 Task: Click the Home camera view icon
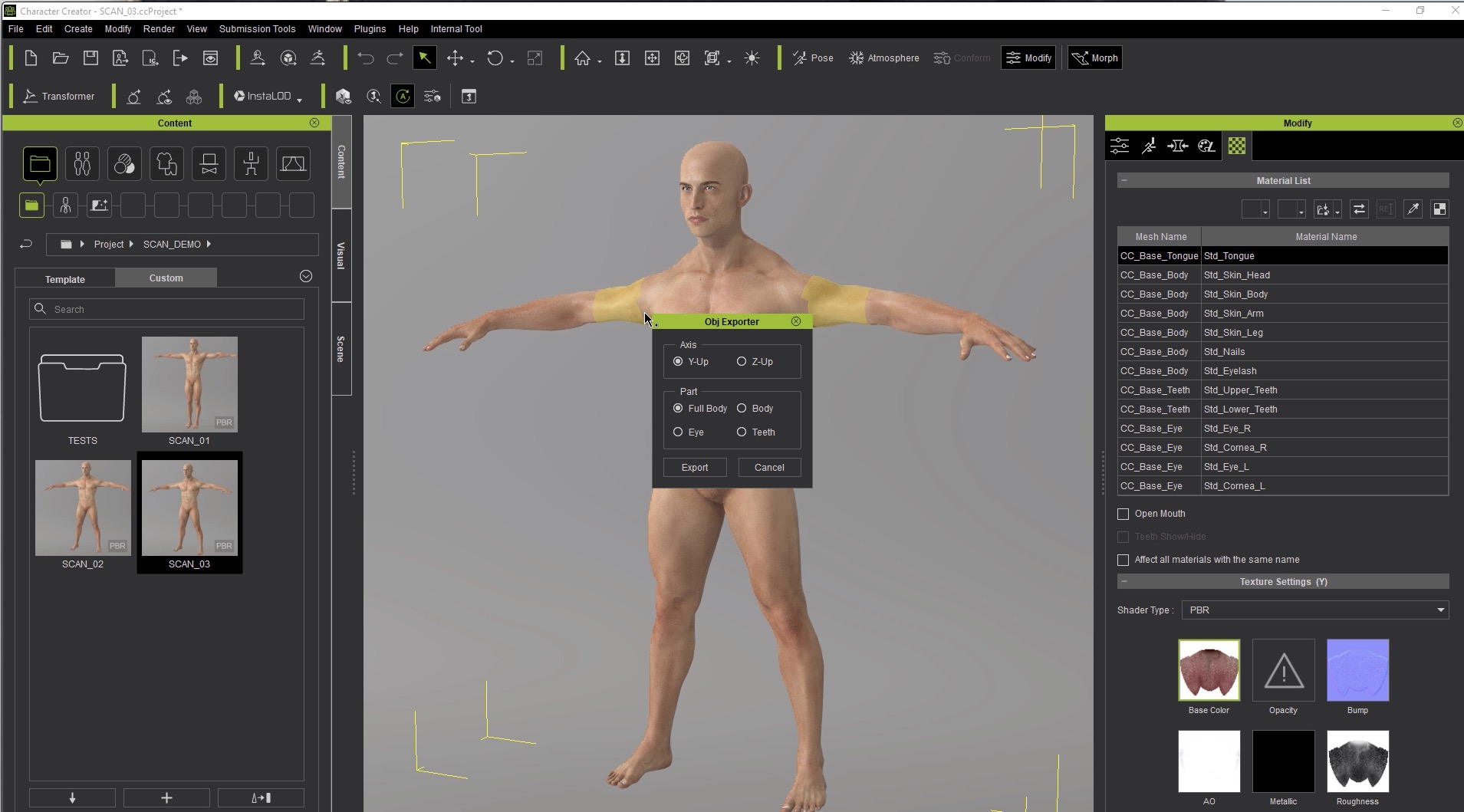(x=582, y=58)
